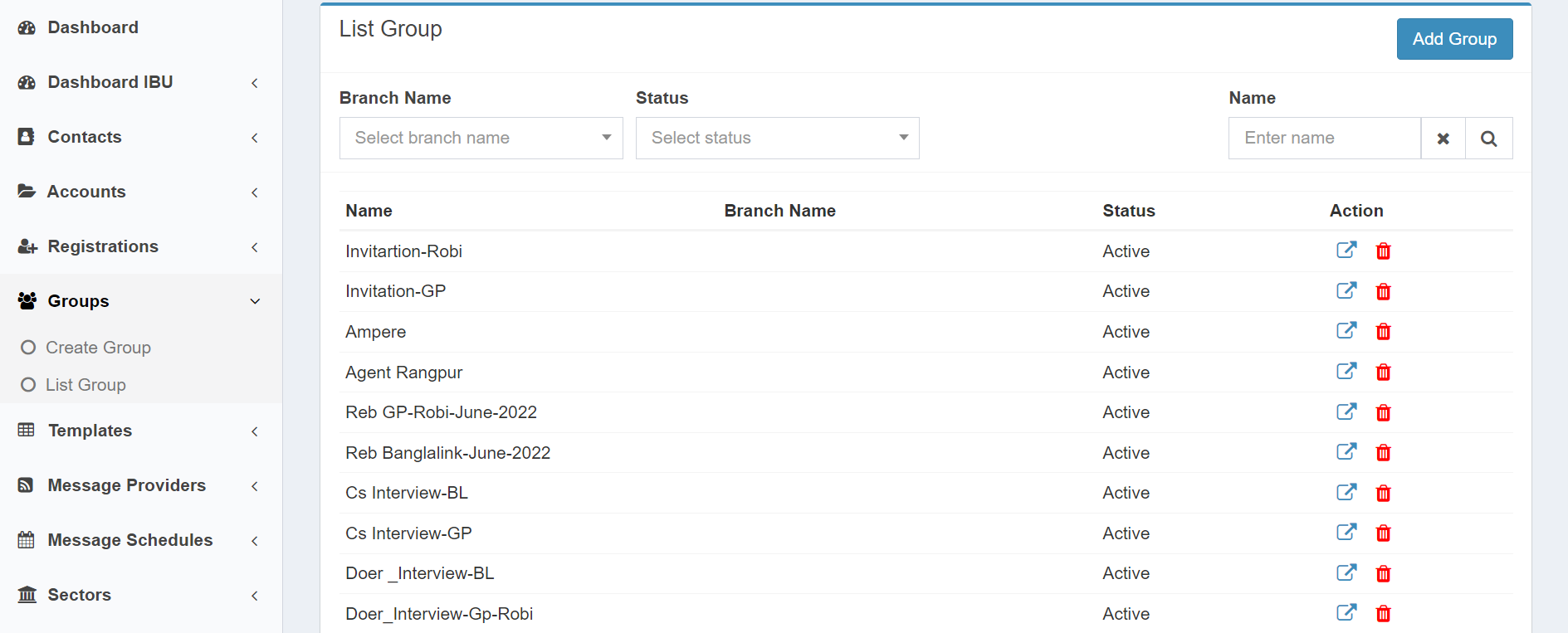Click the Add Group button
Image resolution: width=1568 pixels, height=633 pixels.
click(x=1454, y=39)
